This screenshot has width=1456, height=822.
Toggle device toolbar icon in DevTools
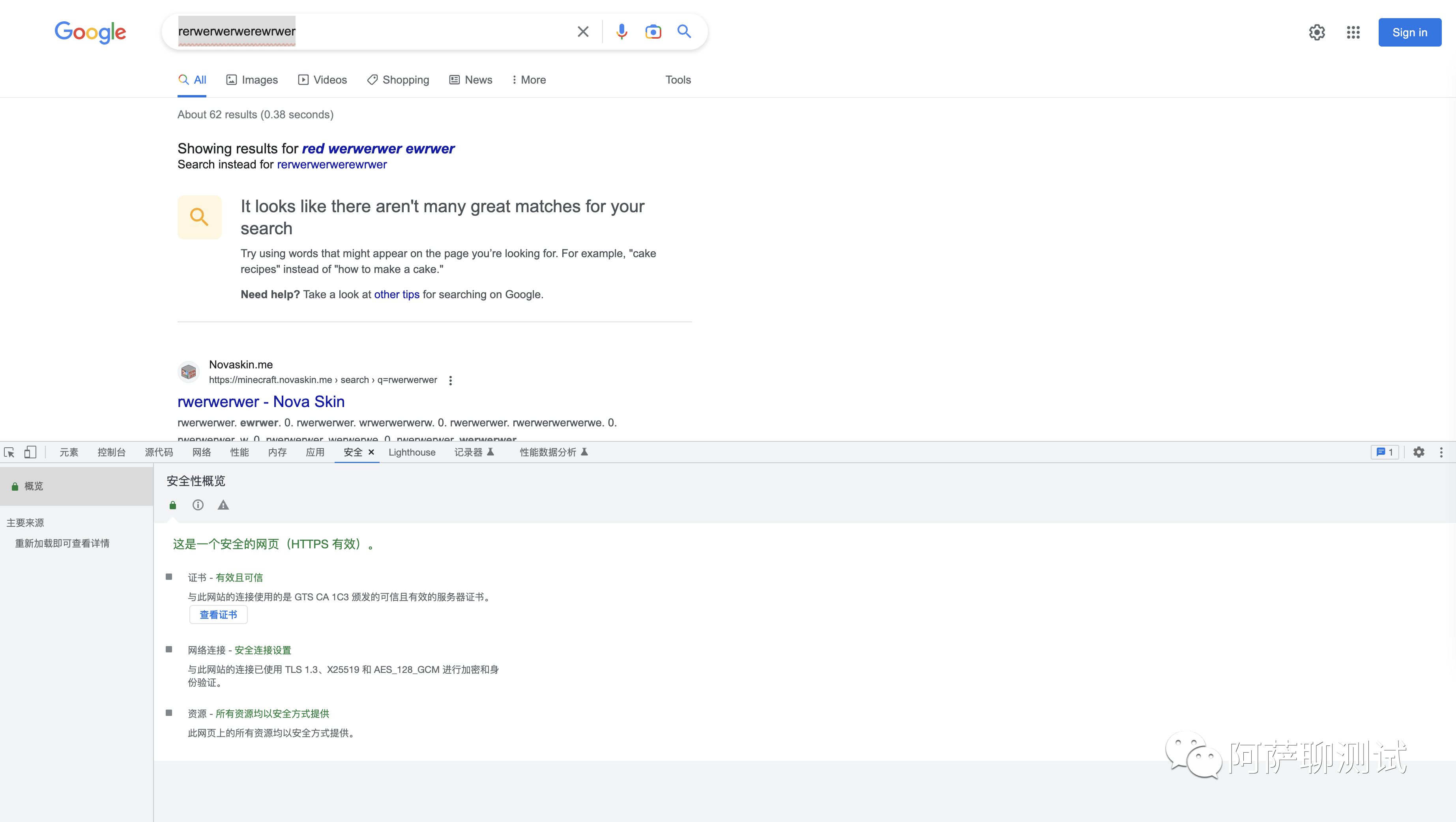30,452
